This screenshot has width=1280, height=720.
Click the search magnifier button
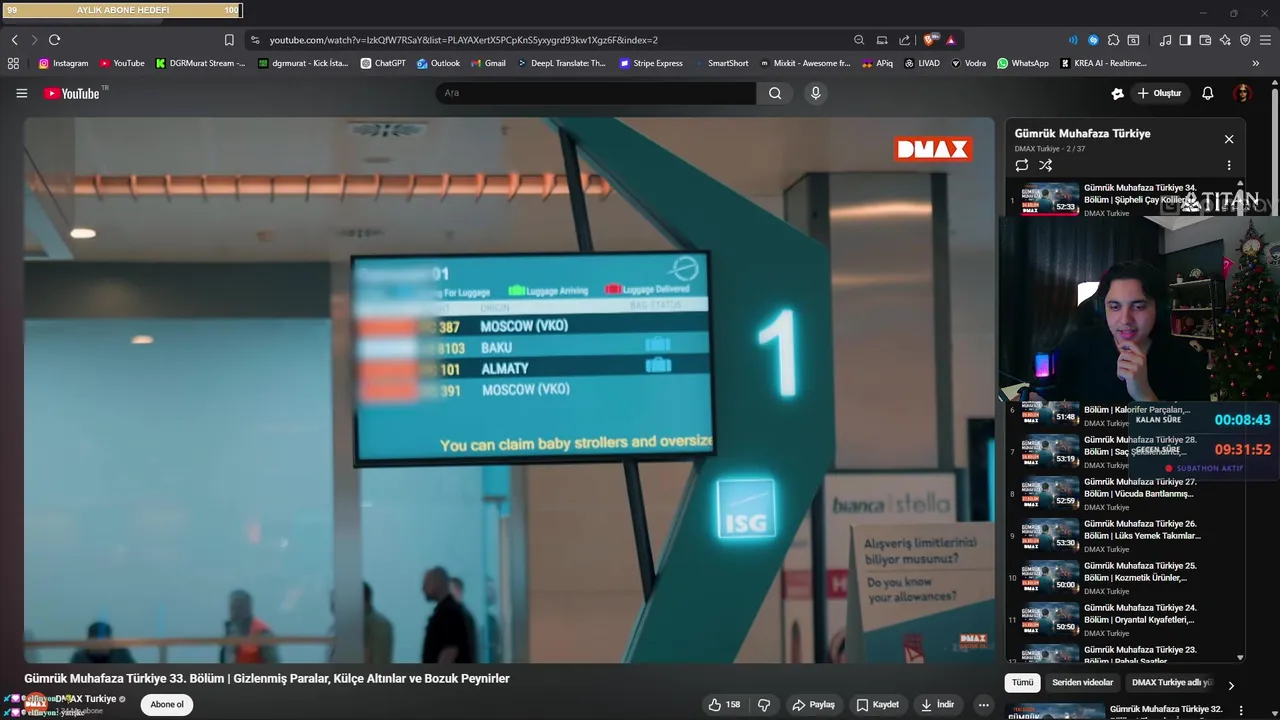coord(775,93)
